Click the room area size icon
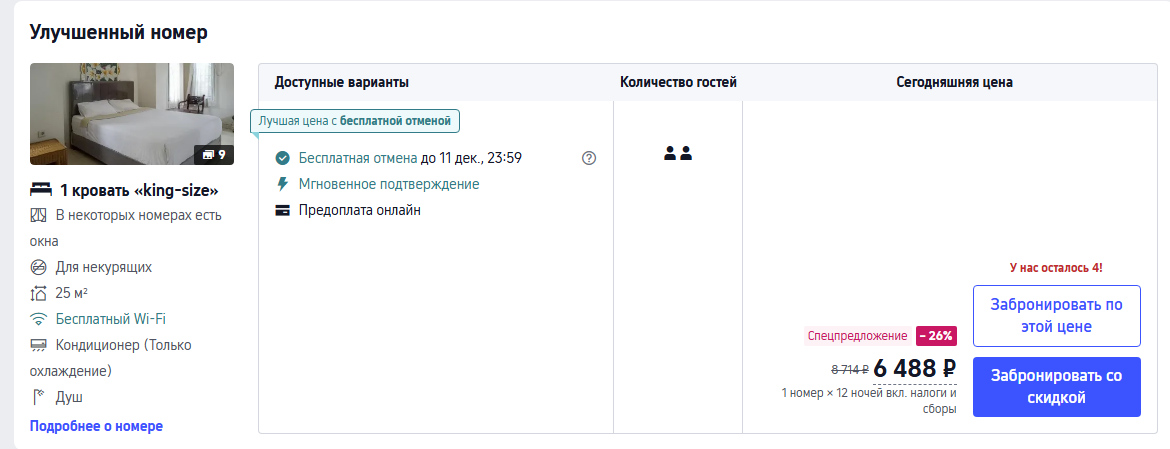Screen dimensions: 1170x449 click(39, 293)
